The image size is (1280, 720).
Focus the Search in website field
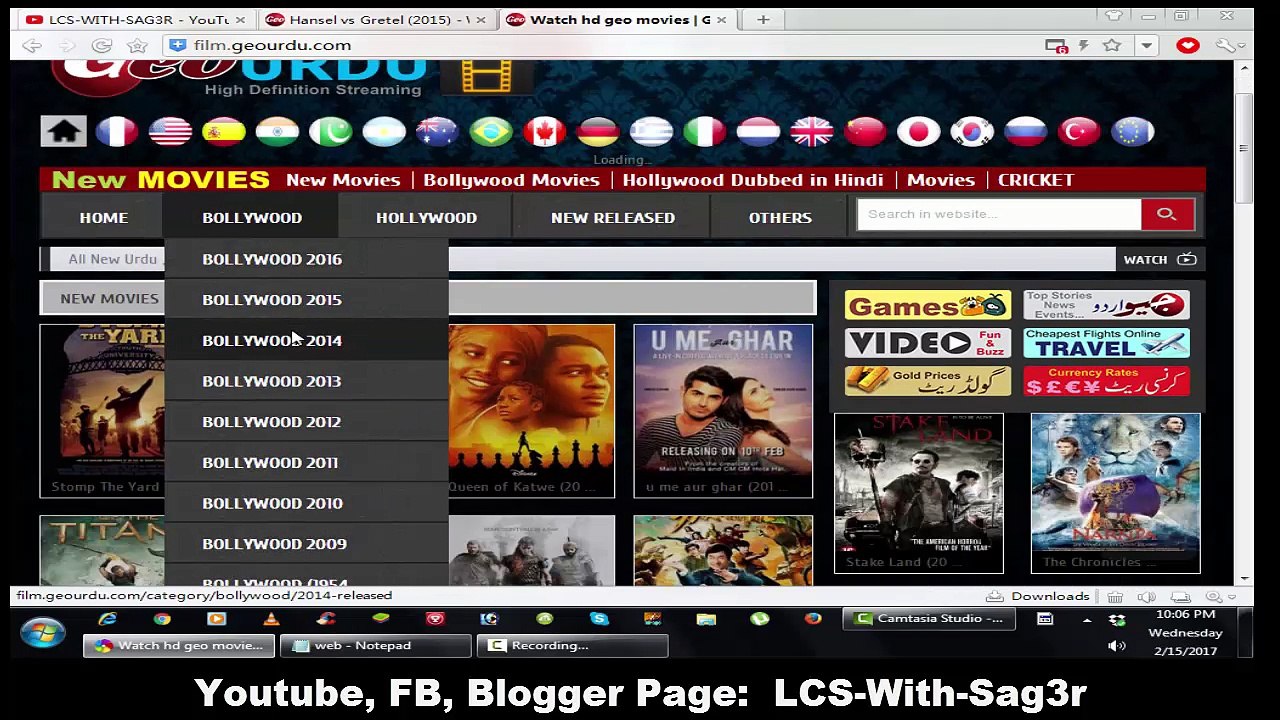click(999, 214)
